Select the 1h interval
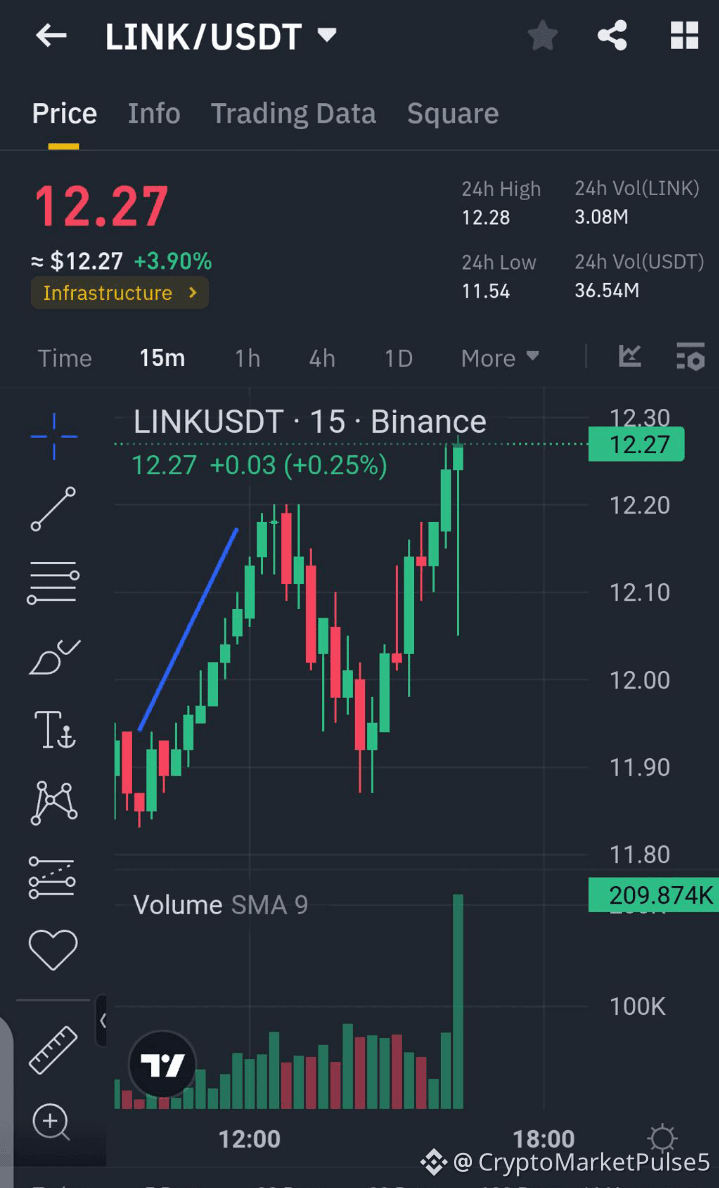This screenshot has width=719, height=1188. 248,358
